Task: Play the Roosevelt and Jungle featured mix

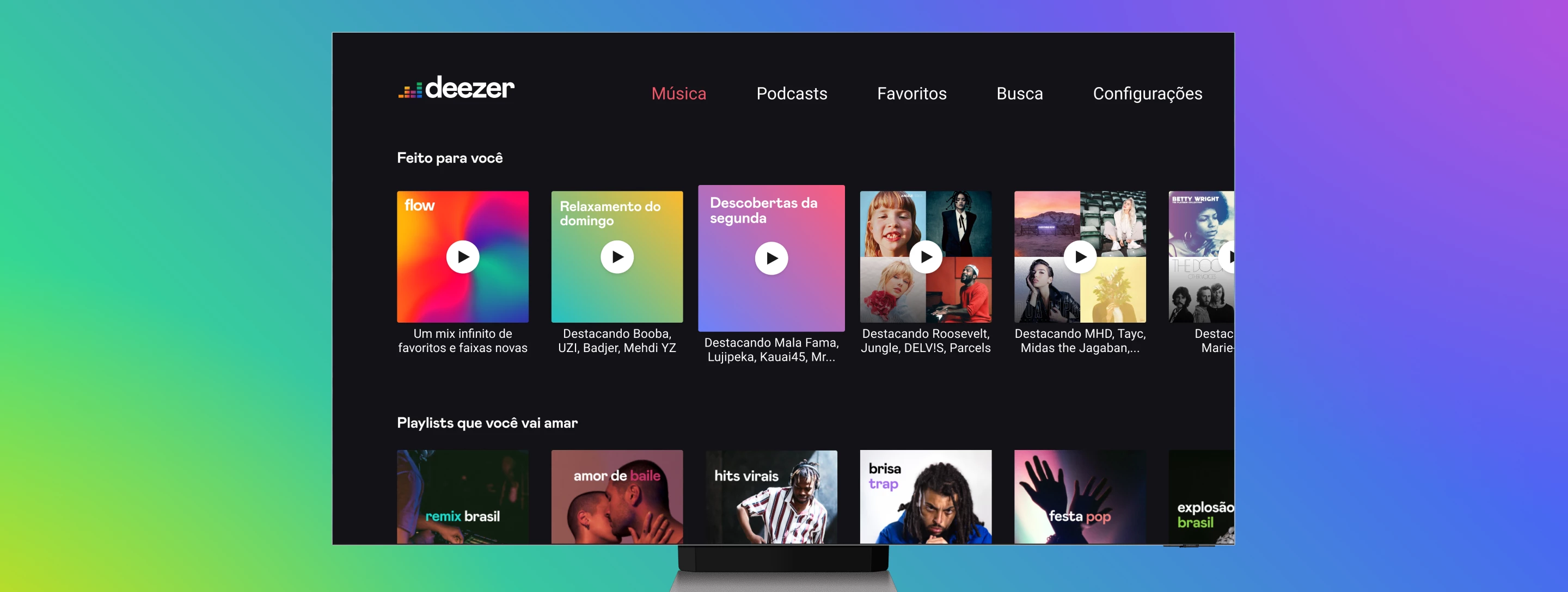Action: coord(925,256)
